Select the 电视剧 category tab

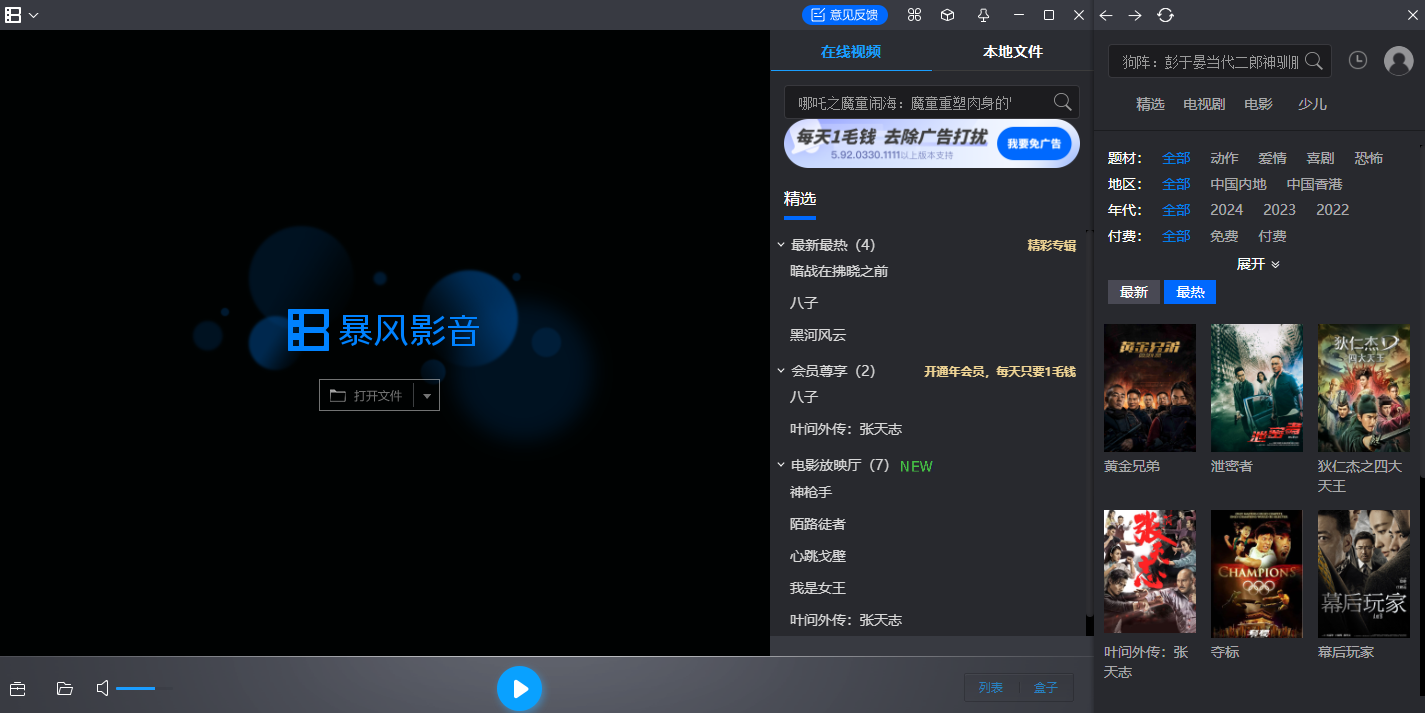pyautogui.click(x=1203, y=103)
